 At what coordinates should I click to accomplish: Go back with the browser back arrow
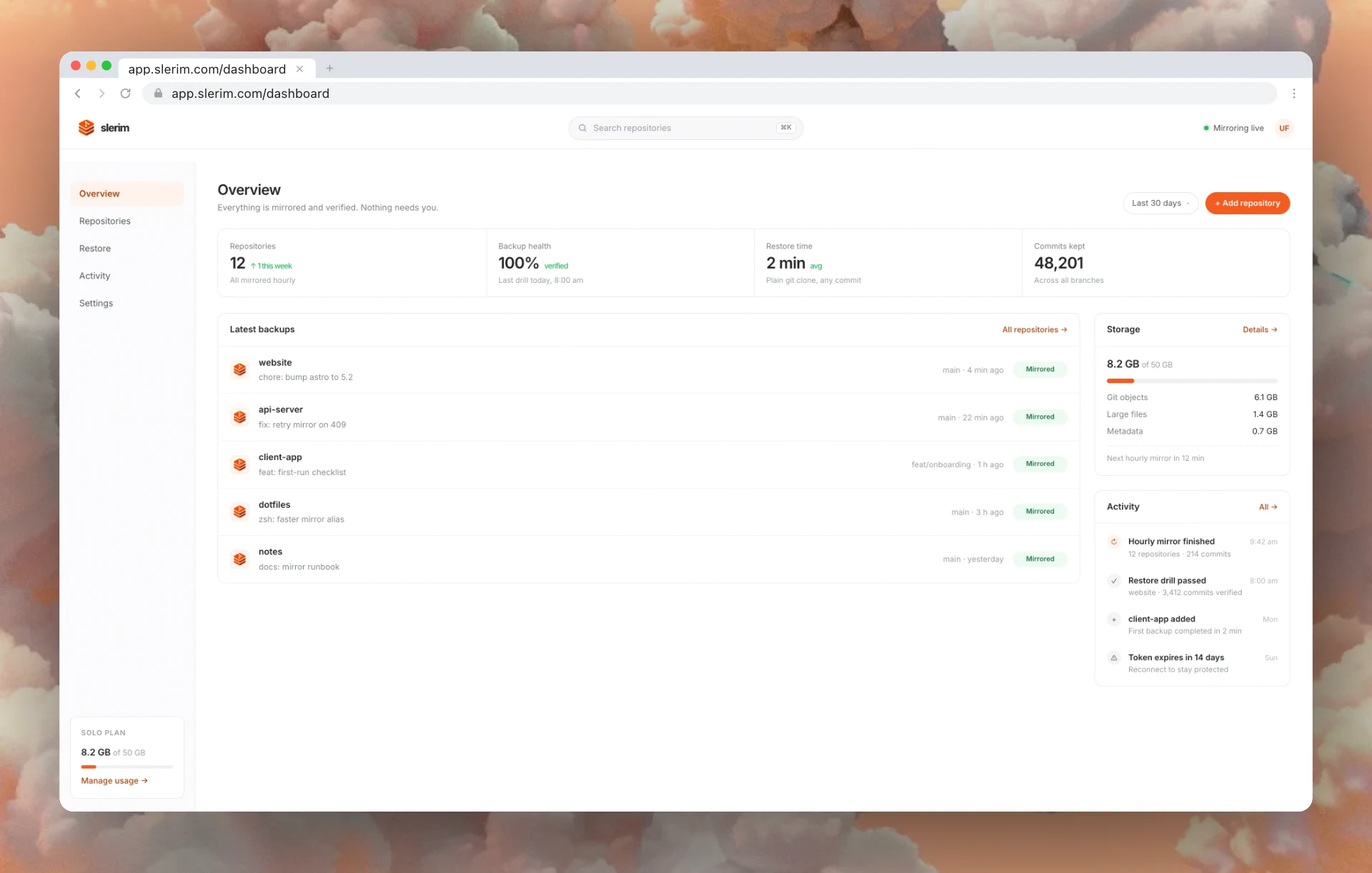(78, 94)
